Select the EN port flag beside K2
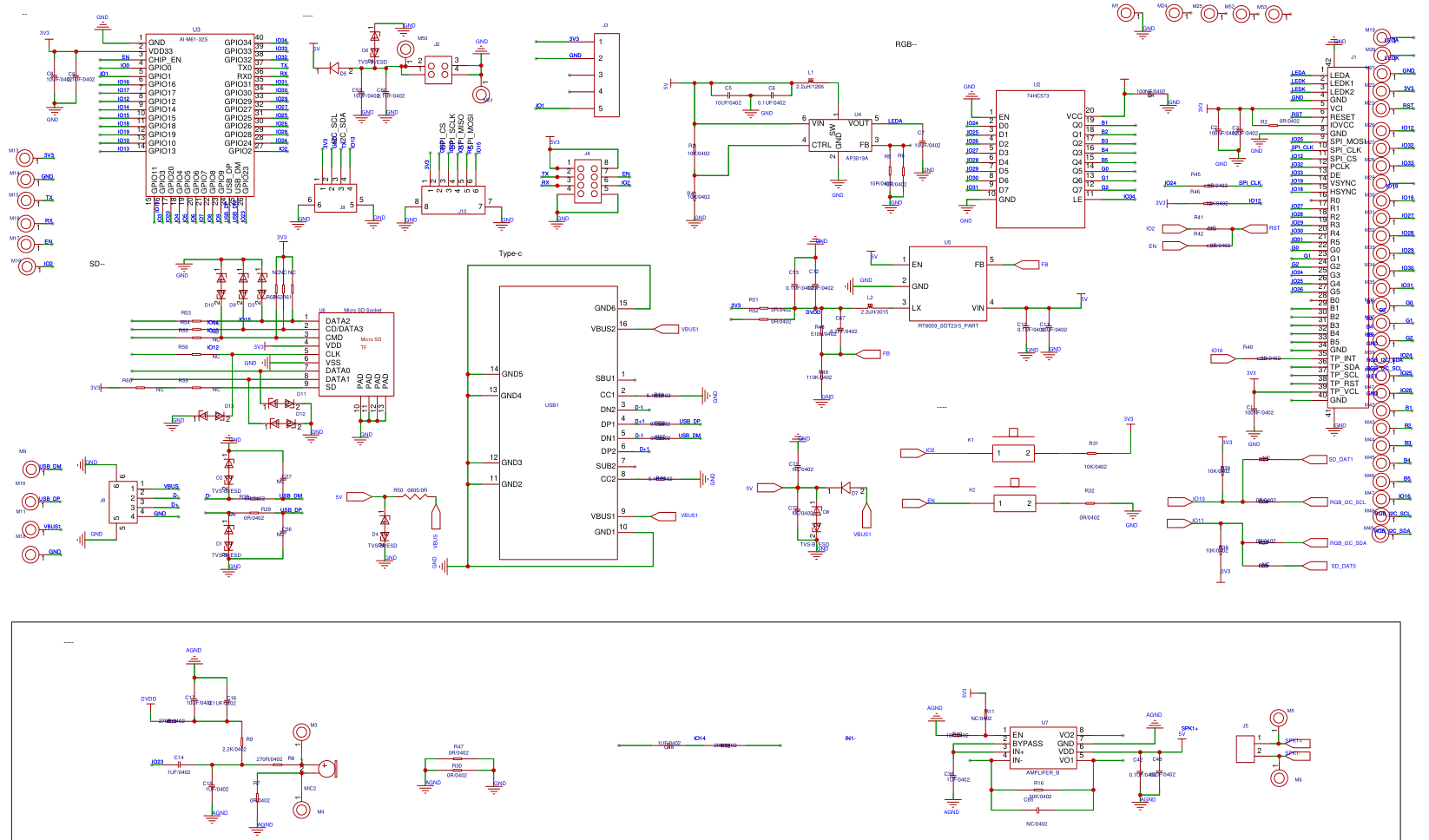Image resolution: width=1429 pixels, height=840 pixels. [915, 502]
